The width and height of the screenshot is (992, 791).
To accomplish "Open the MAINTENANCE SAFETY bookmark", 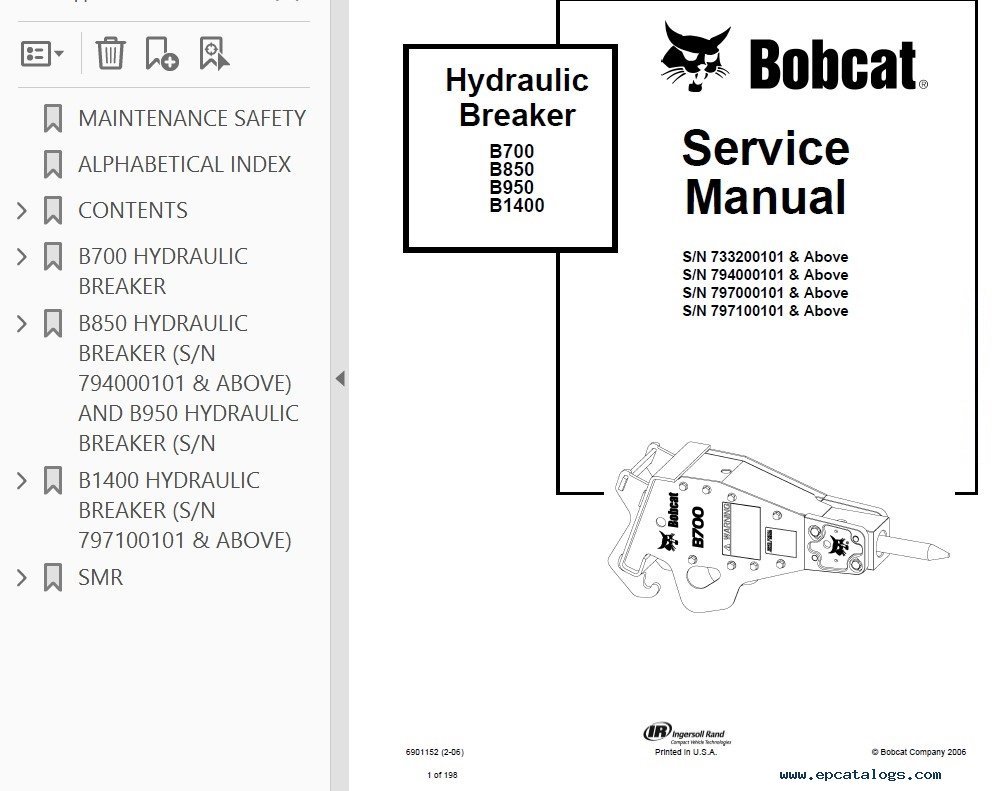I will pyautogui.click(x=190, y=117).
